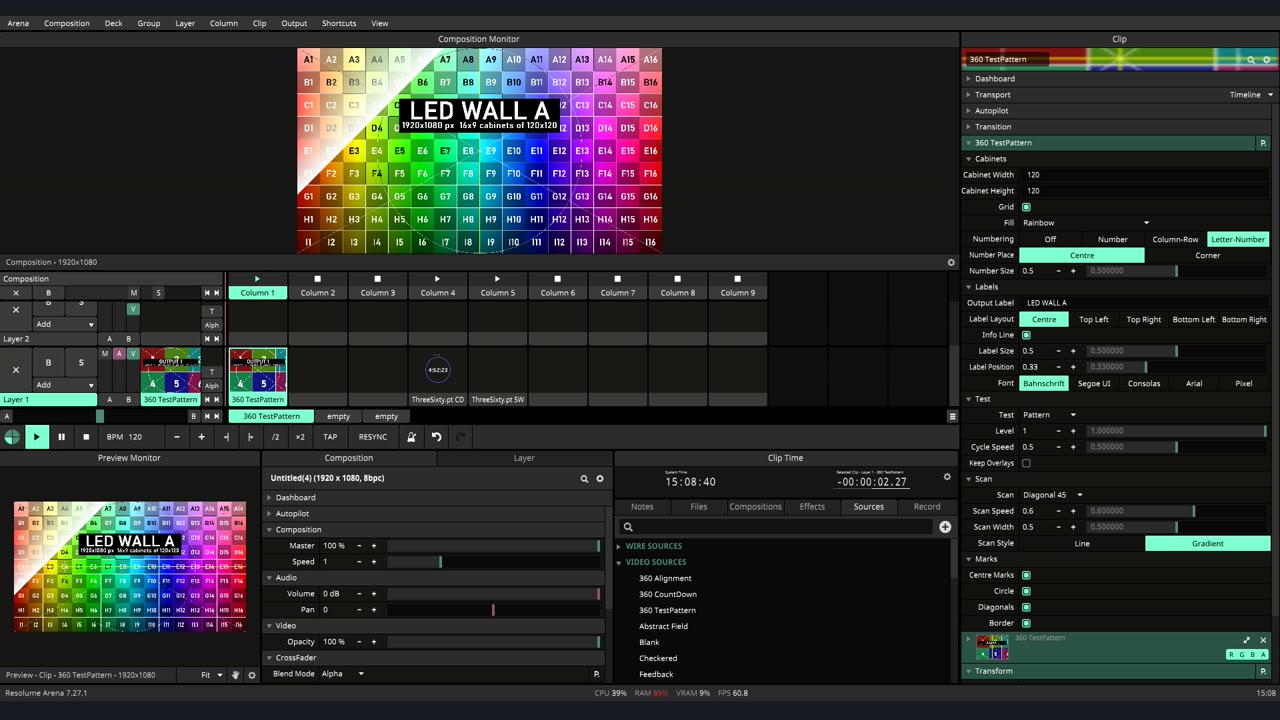Switch to the Effects tab
This screenshot has width=1280, height=720.
click(812, 507)
